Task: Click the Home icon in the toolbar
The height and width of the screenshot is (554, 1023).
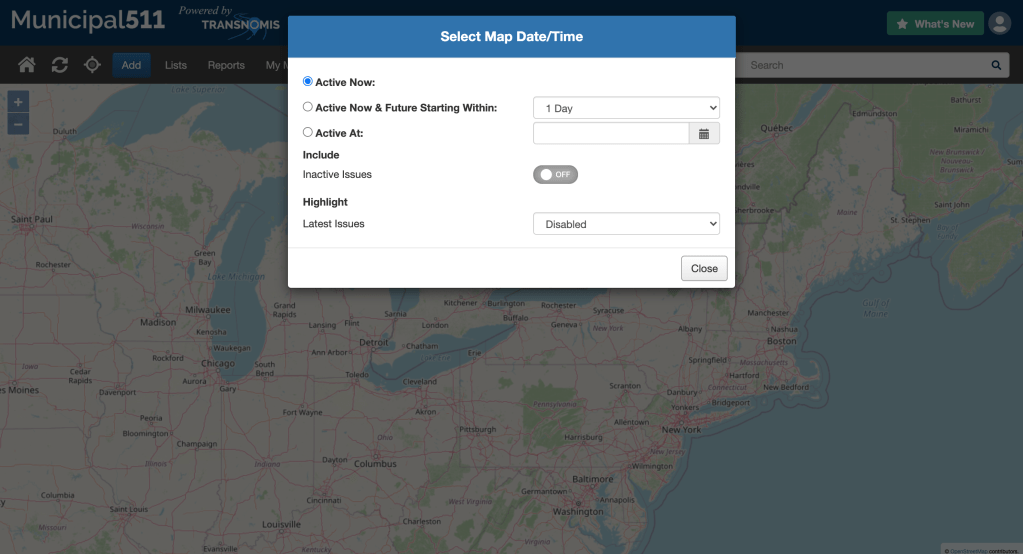Action: tap(27, 65)
